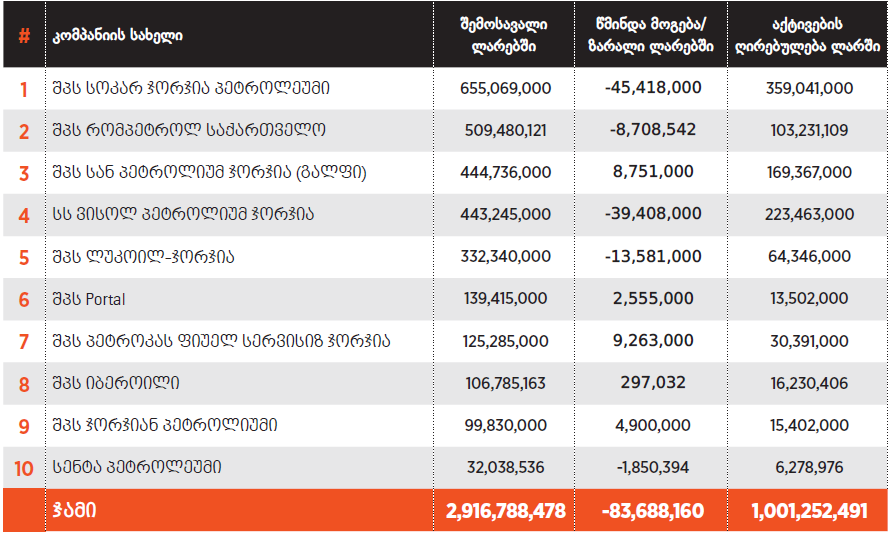Select the asset value 15,402,000
The width and height of the screenshot is (888, 533).
point(809,425)
